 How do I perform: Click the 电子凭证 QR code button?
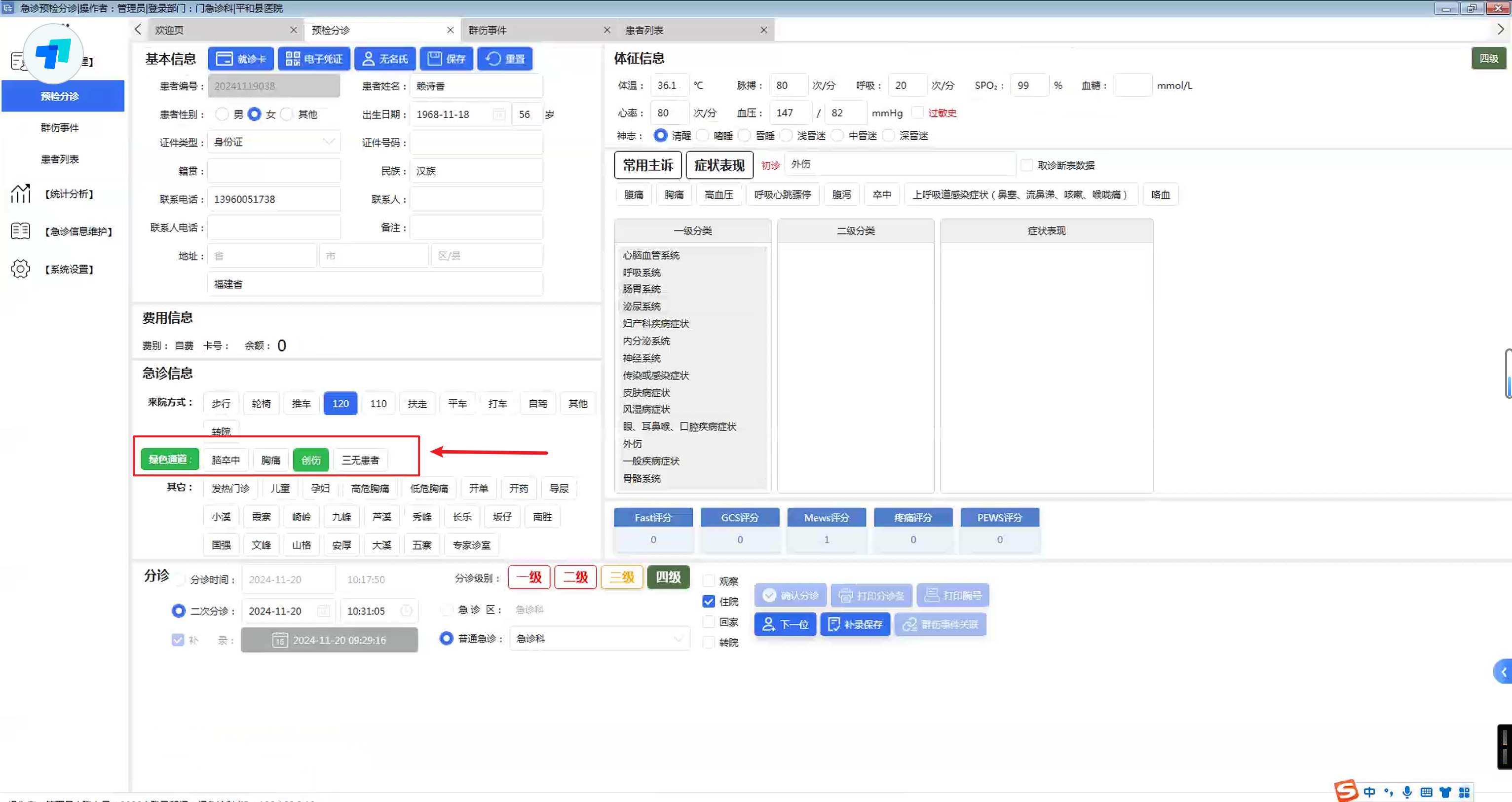coord(314,59)
